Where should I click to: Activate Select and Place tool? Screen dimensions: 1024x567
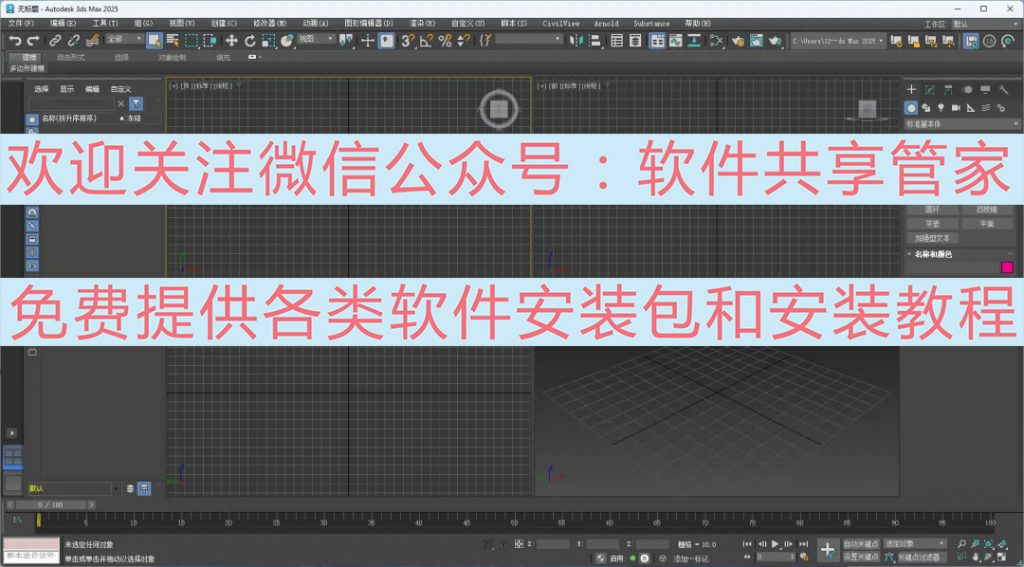coord(287,40)
